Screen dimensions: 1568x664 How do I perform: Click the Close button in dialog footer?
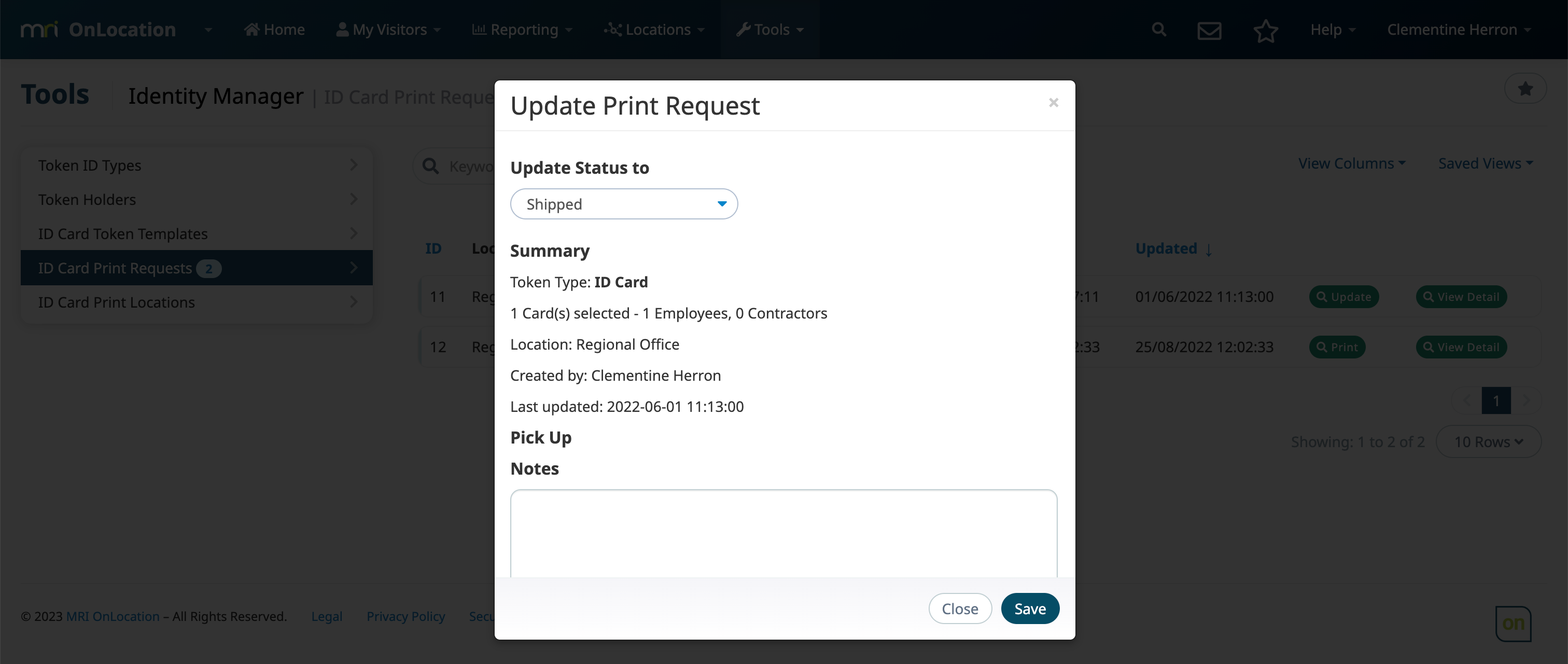click(x=960, y=608)
